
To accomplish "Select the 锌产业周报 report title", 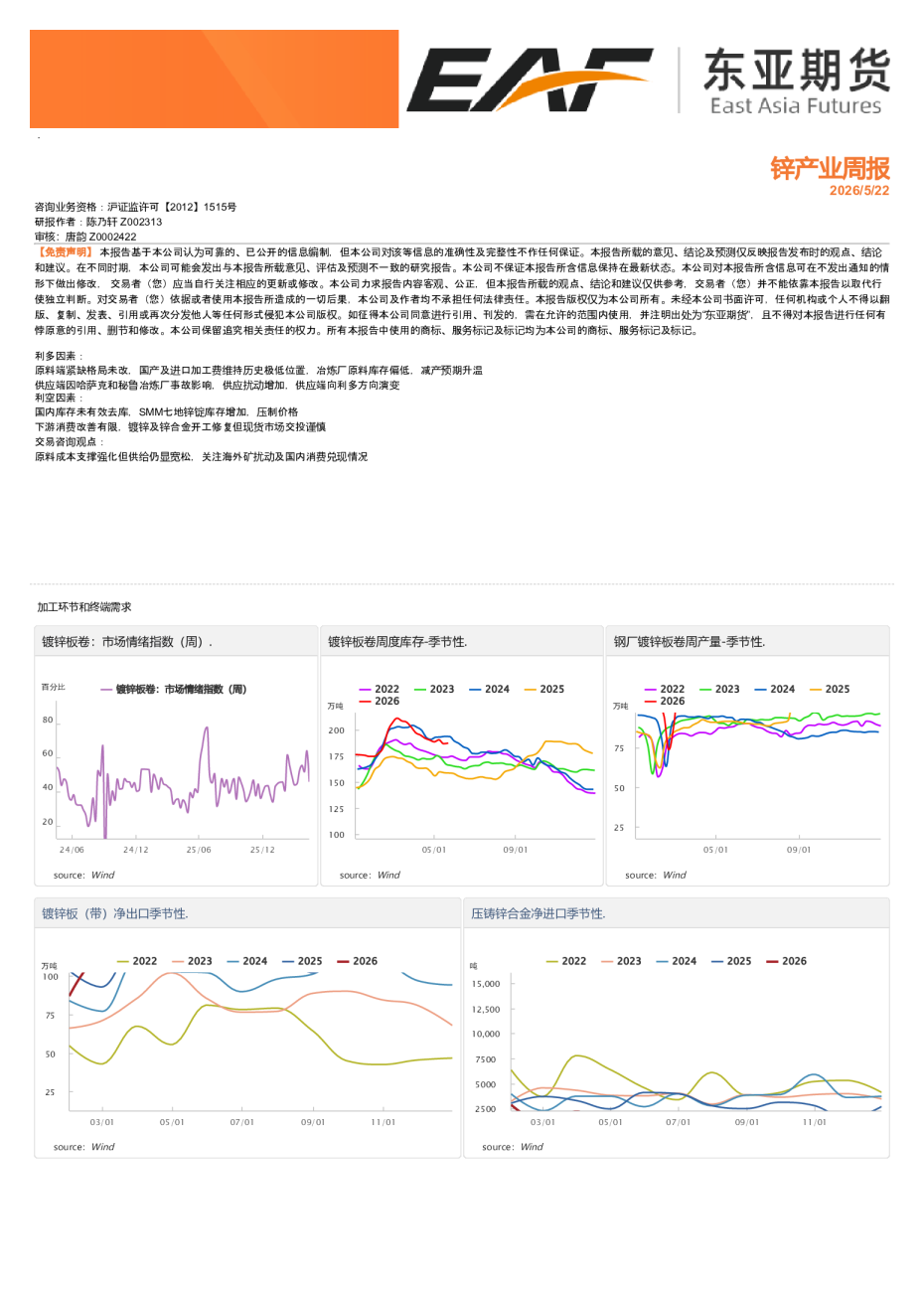I will (830, 168).
